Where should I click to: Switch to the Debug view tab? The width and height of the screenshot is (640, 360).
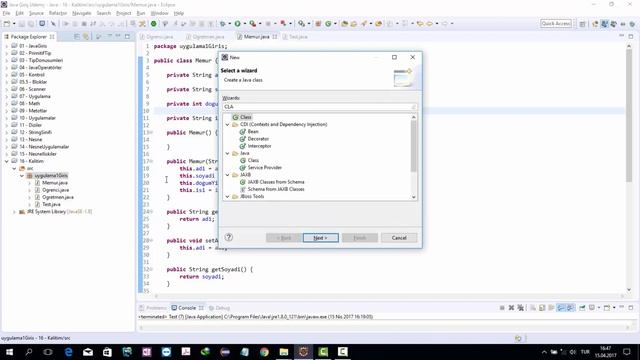tap(220, 308)
